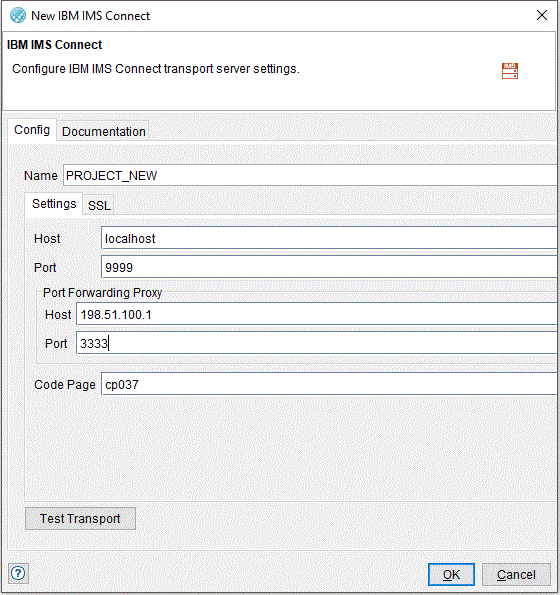
Task: Switch to the SSL sub-tab
Action: [99, 206]
